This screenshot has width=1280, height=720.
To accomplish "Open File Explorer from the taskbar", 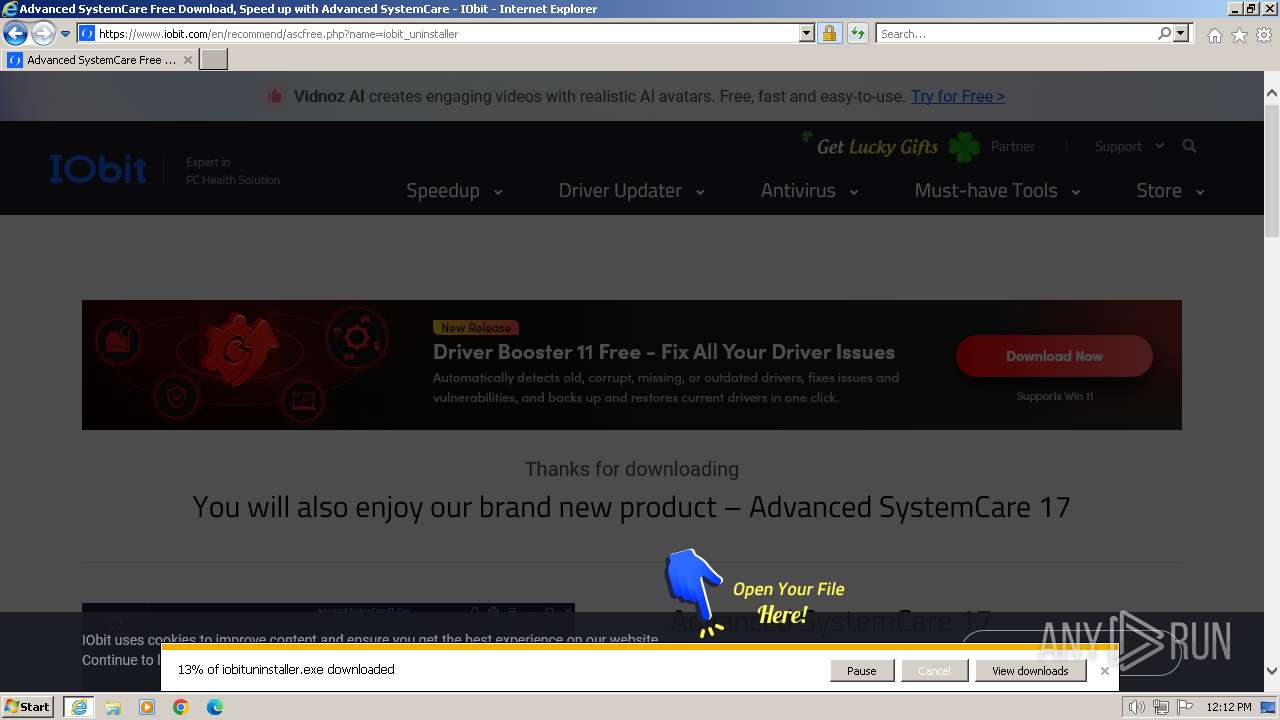I will pyautogui.click(x=113, y=707).
